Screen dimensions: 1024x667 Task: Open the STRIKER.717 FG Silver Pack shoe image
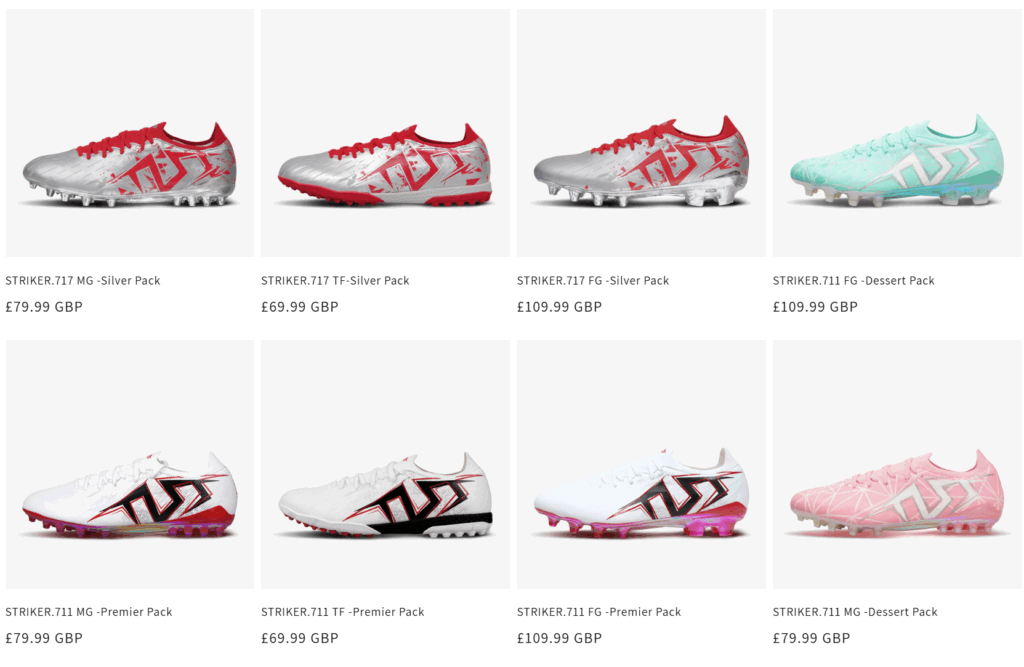tap(641, 133)
